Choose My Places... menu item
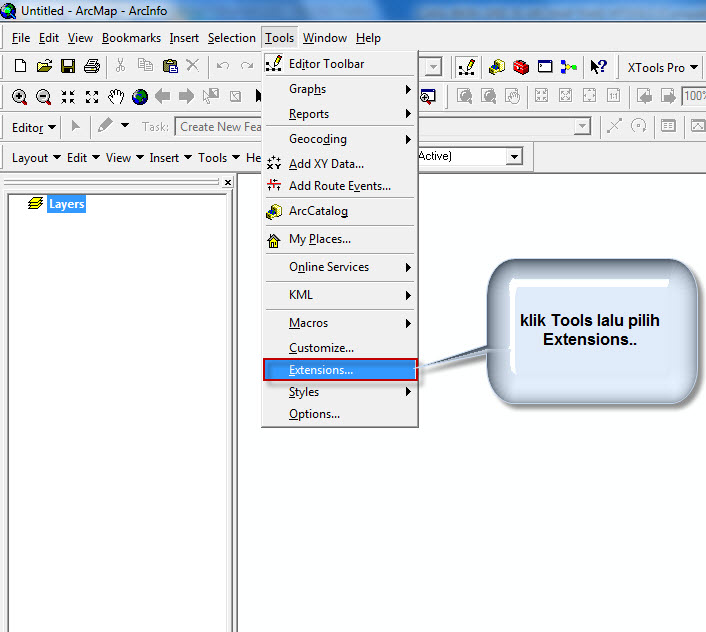This screenshot has width=706, height=632. pyautogui.click(x=340, y=239)
